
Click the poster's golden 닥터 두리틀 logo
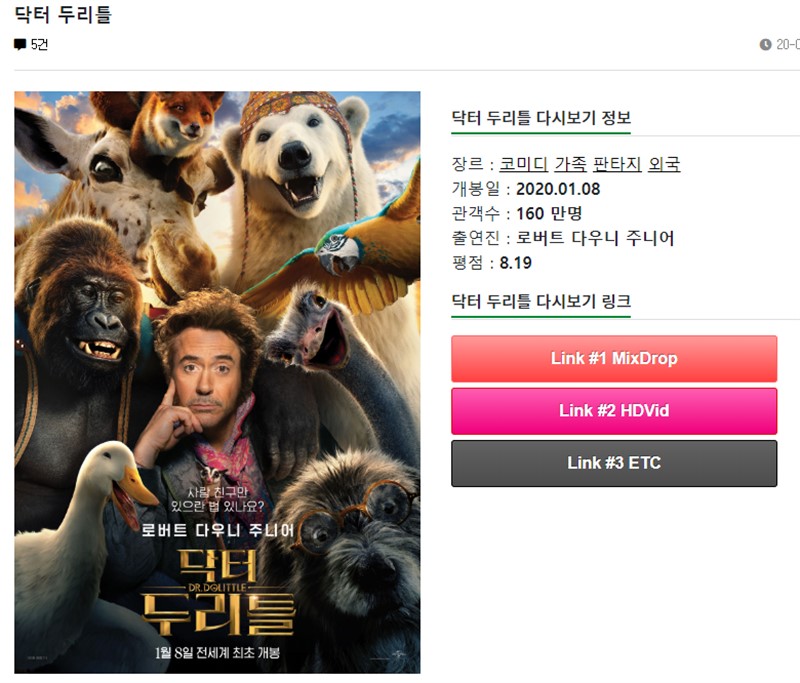(x=217, y=591)
